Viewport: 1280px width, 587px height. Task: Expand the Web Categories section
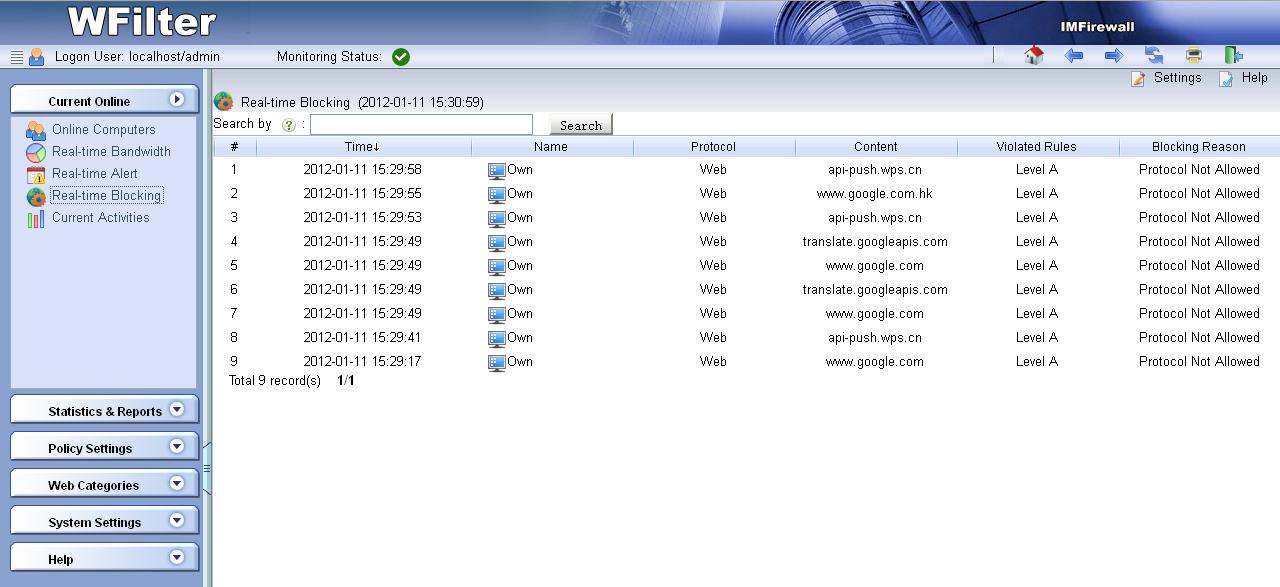point(177,484)
